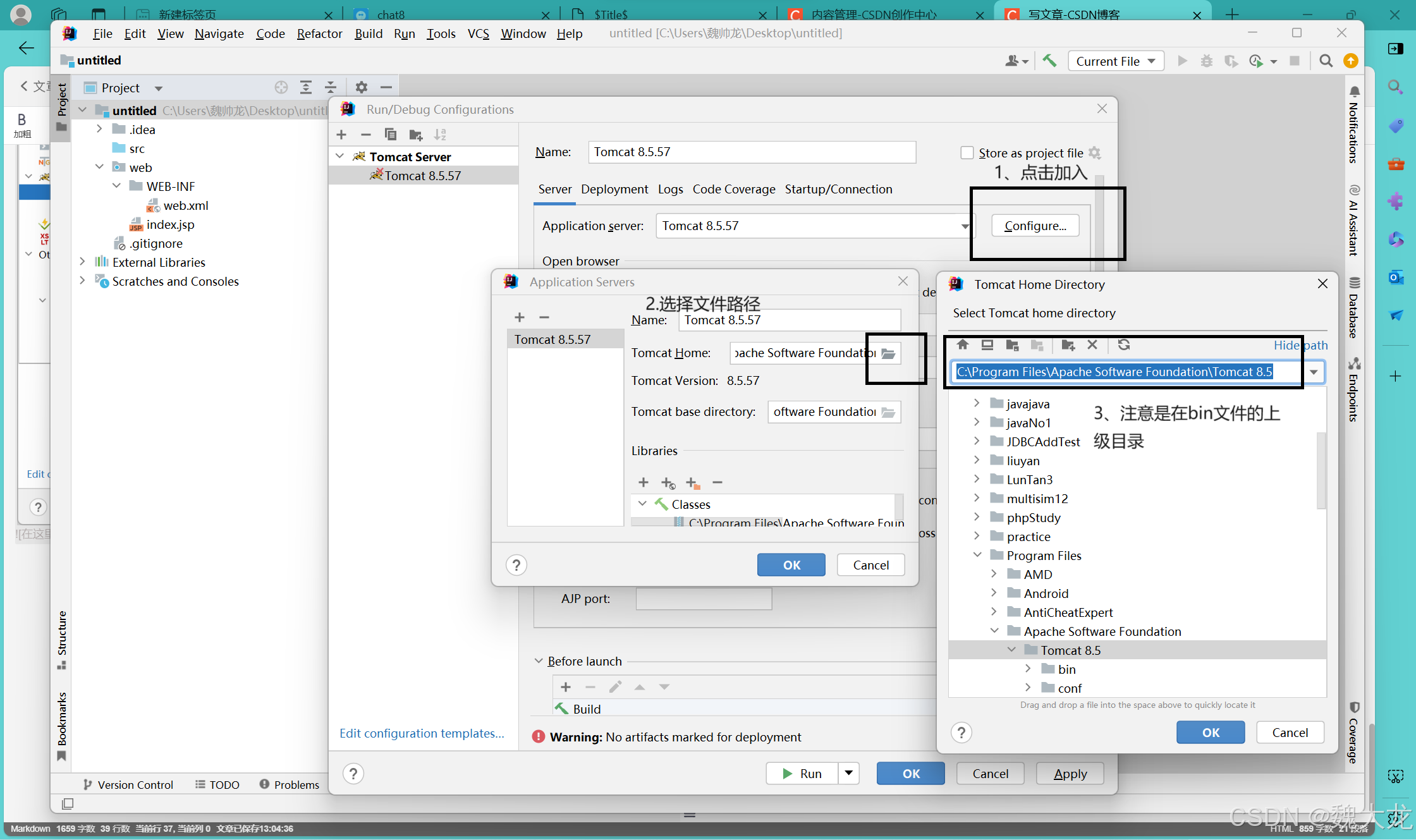The image size is (1416, 840).
Task: Open the Startup/Connection tab
Action: (838, 189)
